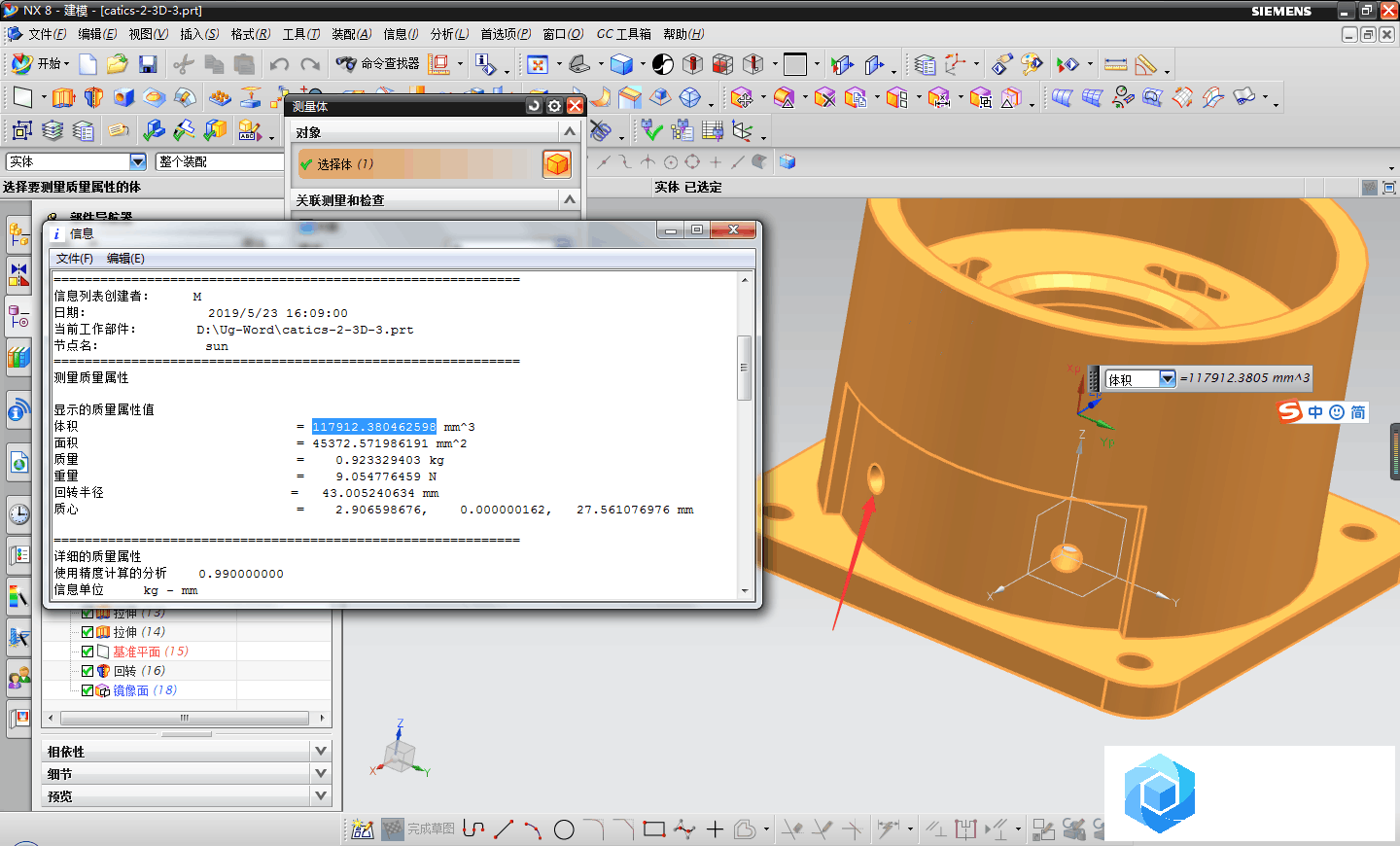The height and width of the screenshot is (846, 1400).
Task: Collapse the 对象 section
Action: pyautogui.click(x=570, y=131)
